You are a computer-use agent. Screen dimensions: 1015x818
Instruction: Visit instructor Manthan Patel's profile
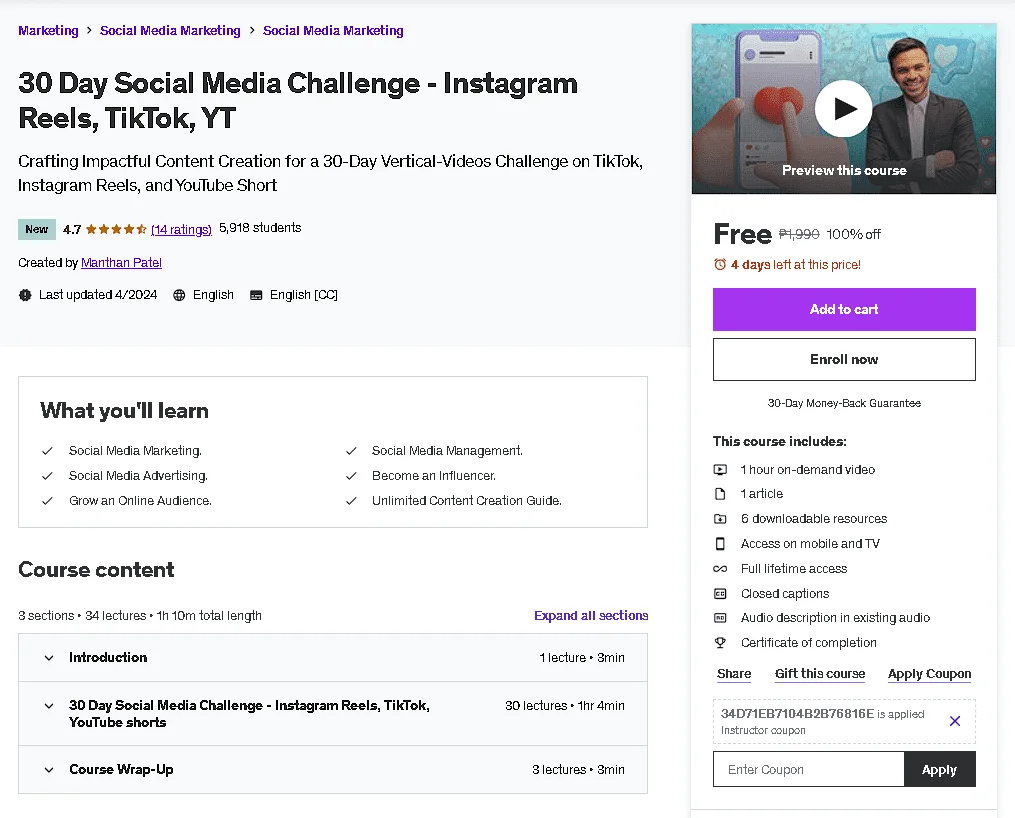click(121, 263)
